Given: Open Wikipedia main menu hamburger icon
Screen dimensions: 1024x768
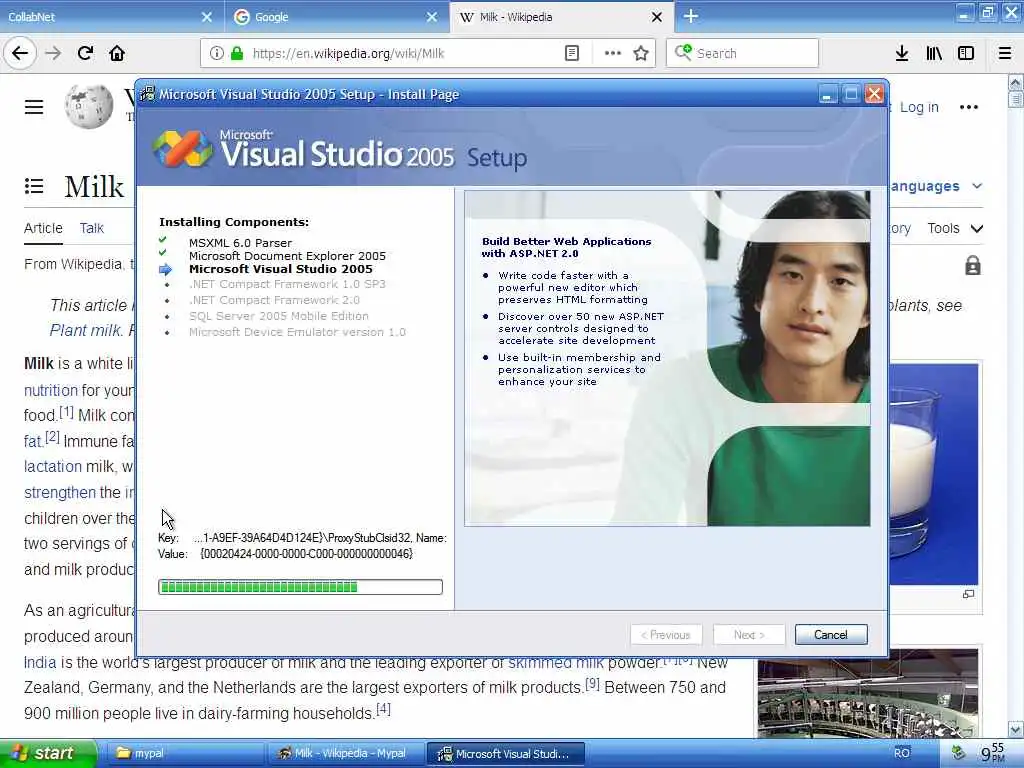Looking at the screenshot, I should [34, 106].
